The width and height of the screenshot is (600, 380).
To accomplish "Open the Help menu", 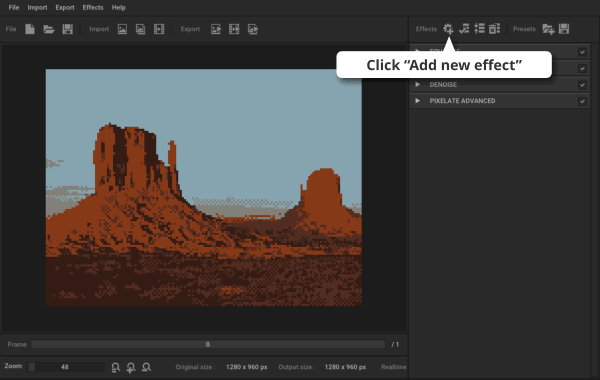I will (118, 7).
